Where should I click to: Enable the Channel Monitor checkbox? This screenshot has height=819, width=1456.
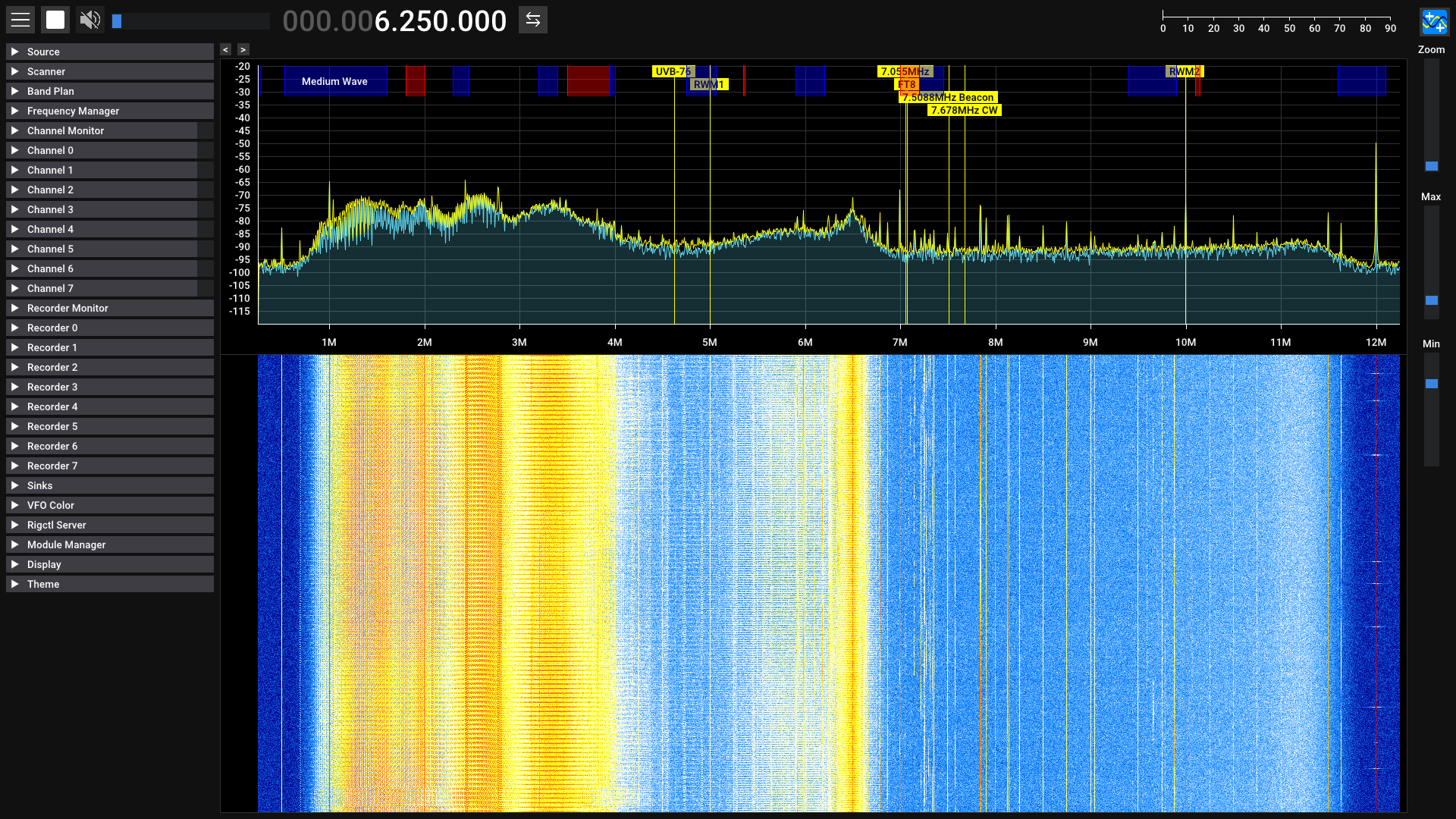tap(206, 131)
